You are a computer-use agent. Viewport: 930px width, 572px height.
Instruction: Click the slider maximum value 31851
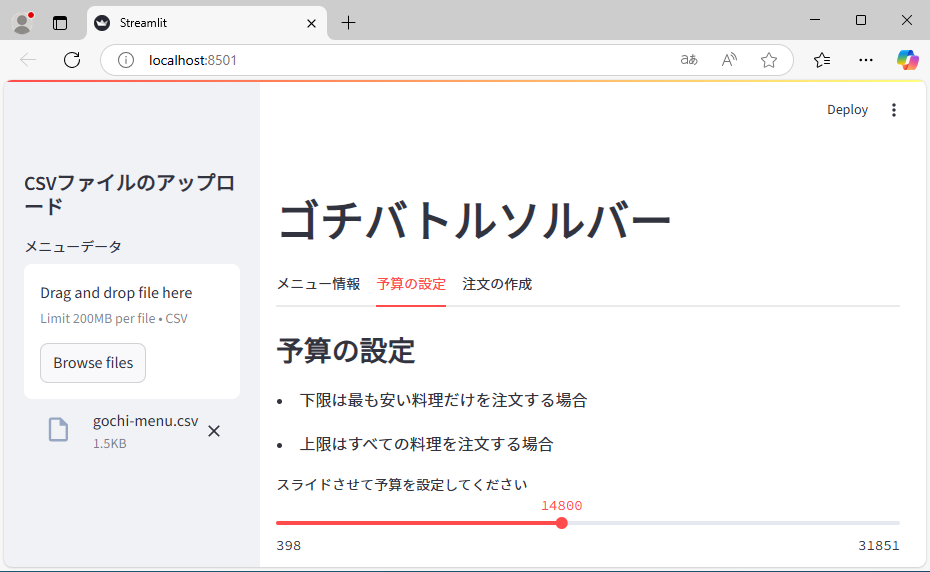point(878,545)
